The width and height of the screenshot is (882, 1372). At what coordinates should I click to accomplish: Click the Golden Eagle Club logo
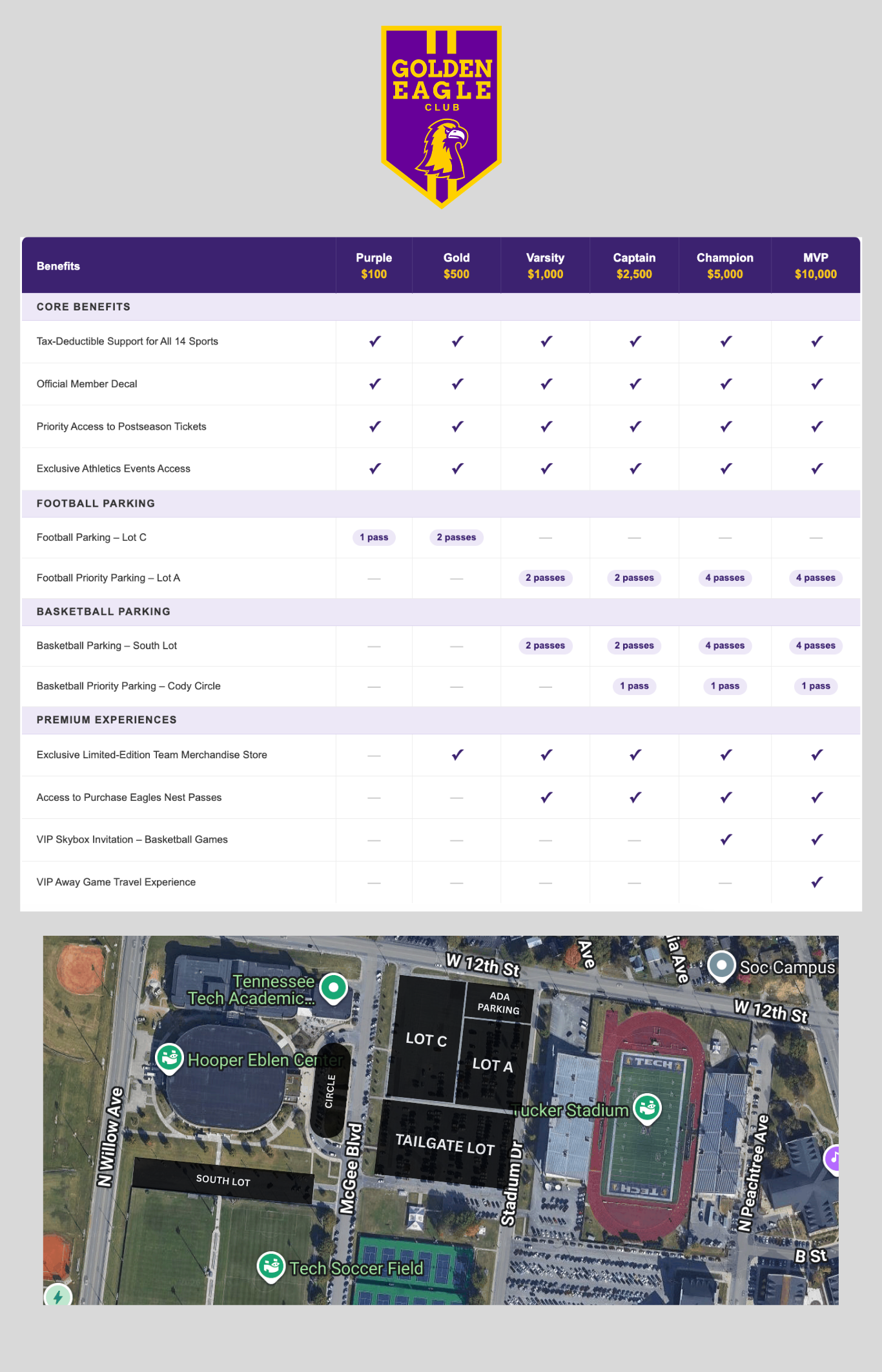[441, 117]
